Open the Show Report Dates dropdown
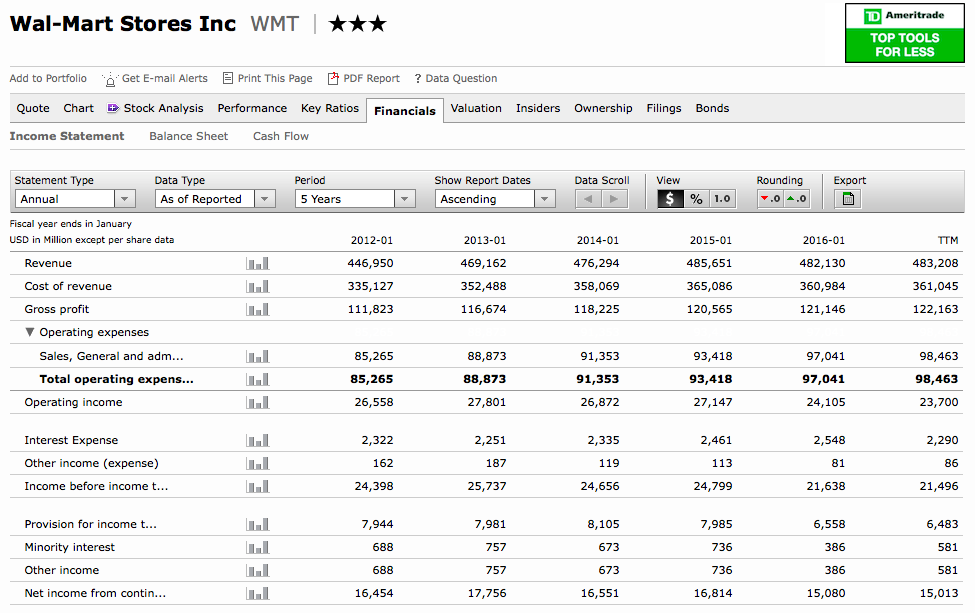Screen dimensions: 975x613 point(495,199)
